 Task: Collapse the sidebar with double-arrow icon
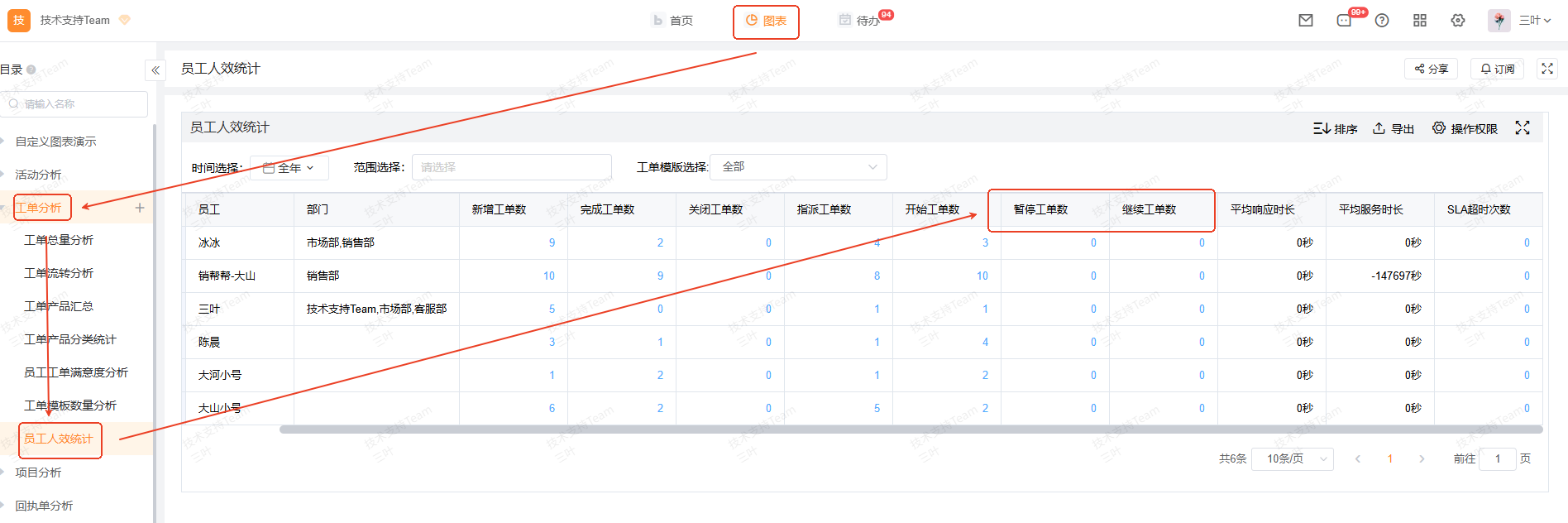(155, 70)
